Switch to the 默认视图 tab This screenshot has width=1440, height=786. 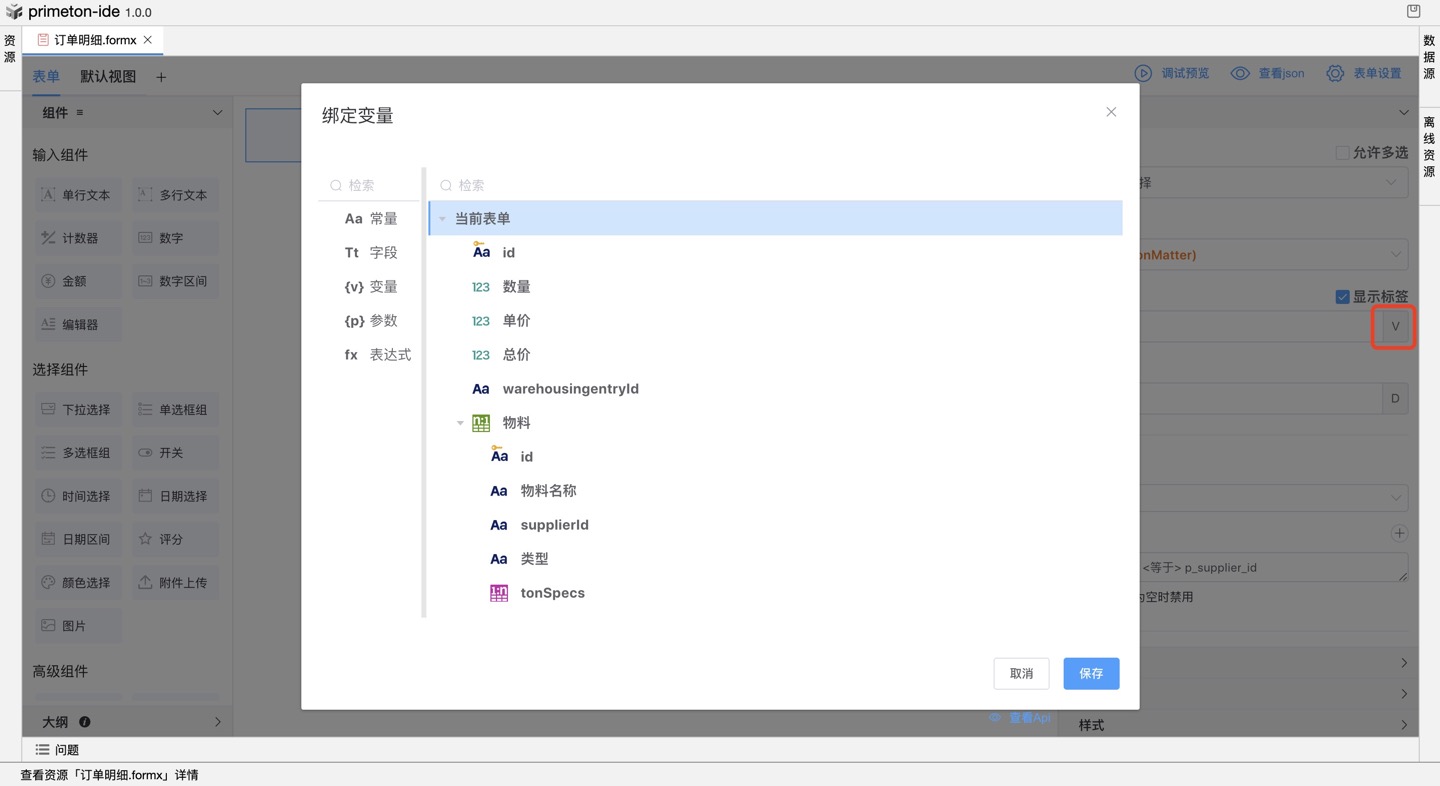(x=108, y=77)
